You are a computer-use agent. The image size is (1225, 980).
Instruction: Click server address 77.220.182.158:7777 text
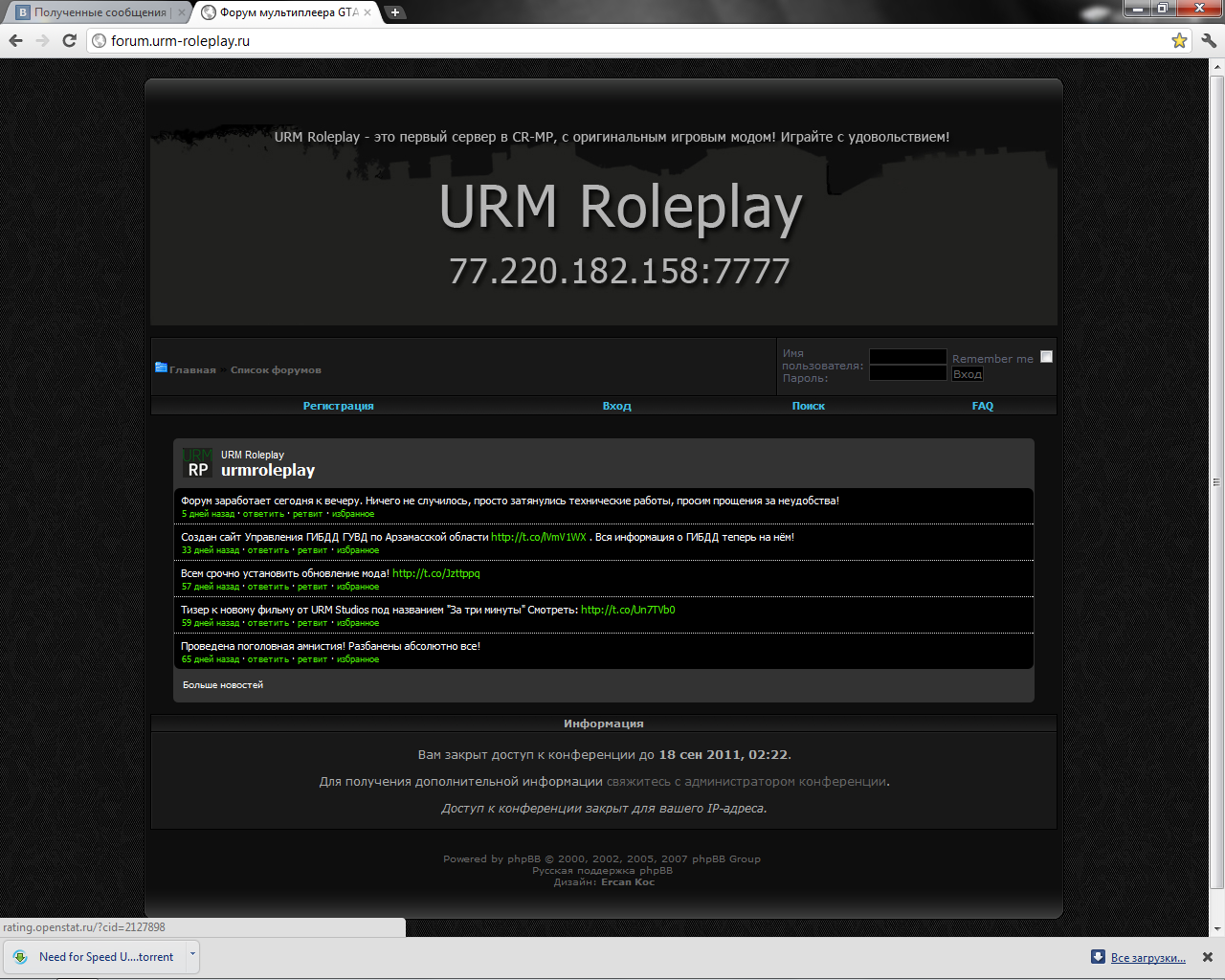point(619,271)
